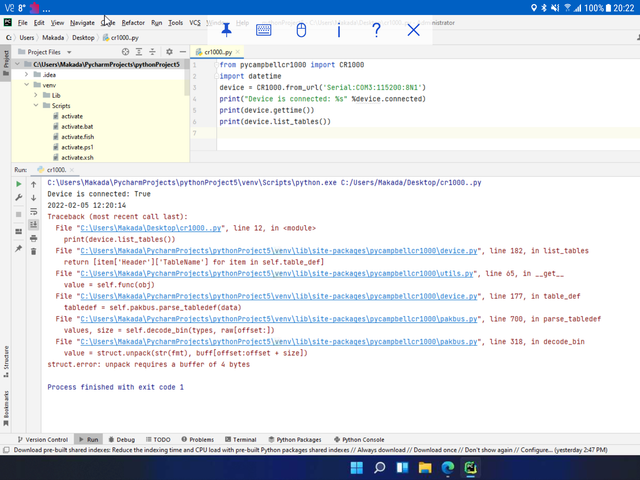Toggle the Project side tool button
The width and height of the screenshot is (640, 480).
pyautogui.click(x=6, y=63)
